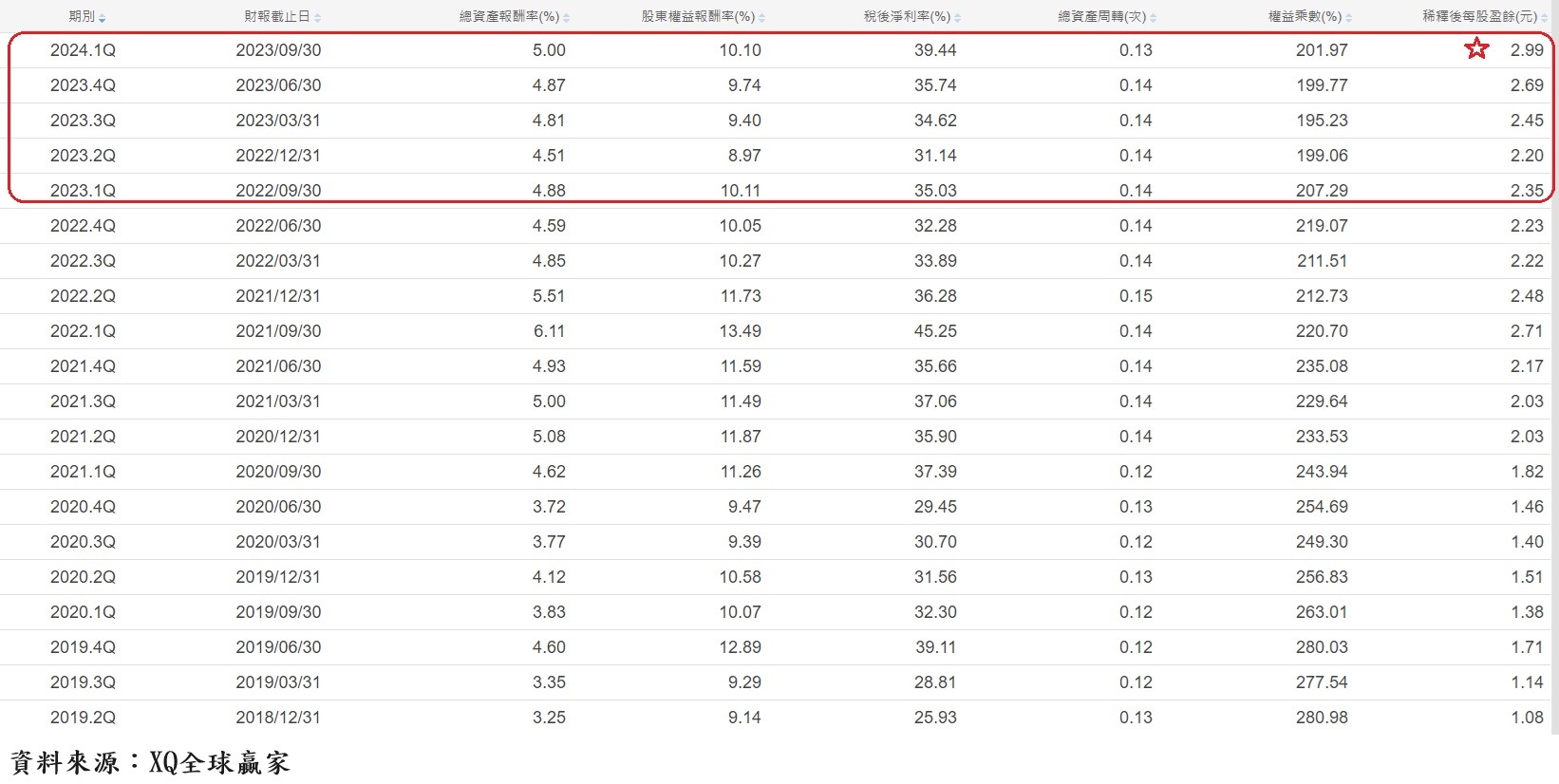Click the sort arrows beside 股東權益報酬率(%)

point(762,18)
